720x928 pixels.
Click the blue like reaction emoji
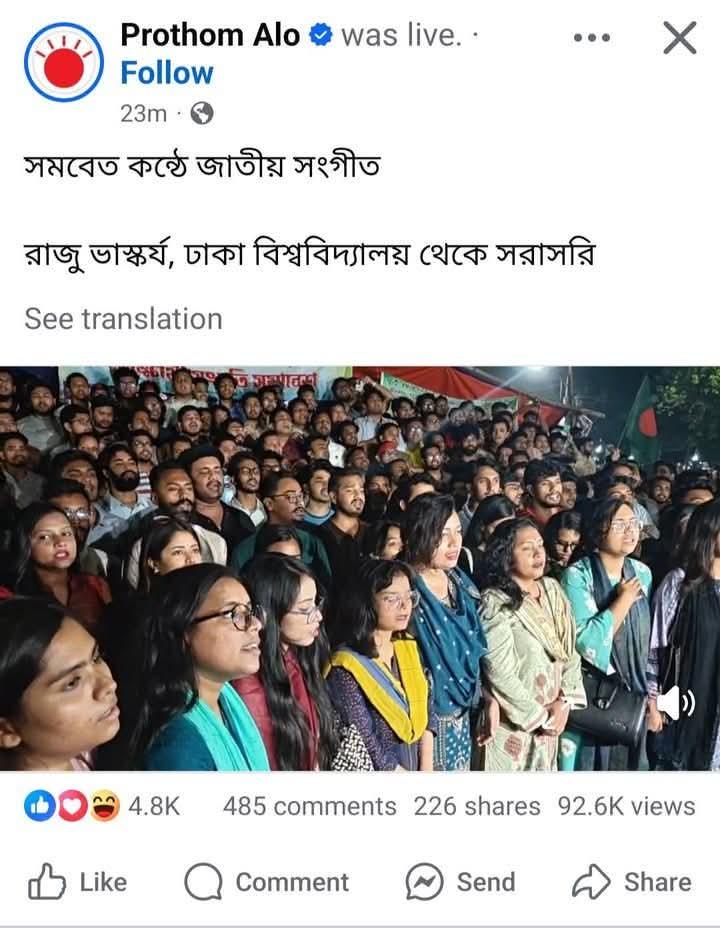coord(39,807)
